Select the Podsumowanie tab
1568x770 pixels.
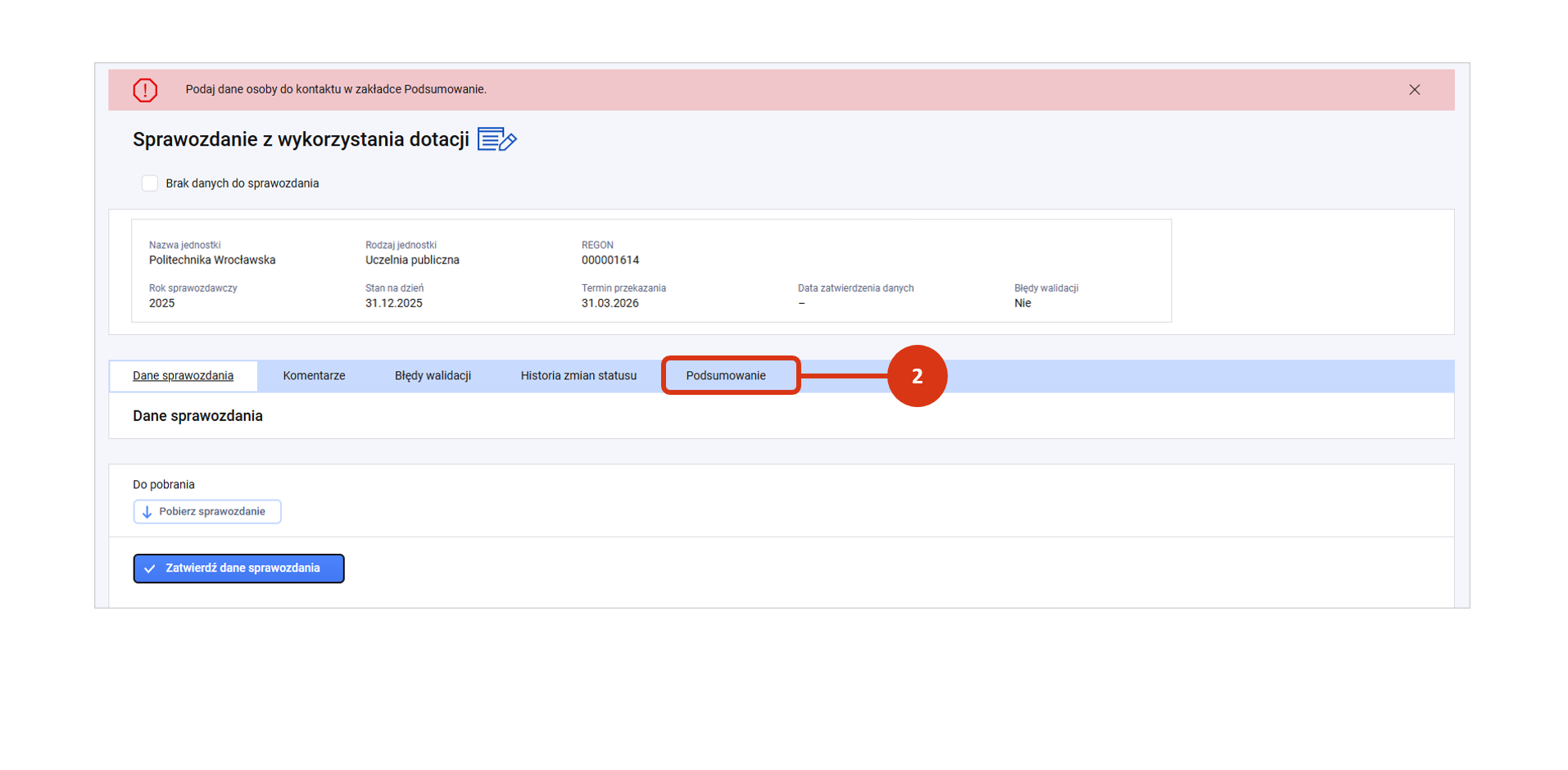pos(726,376)
